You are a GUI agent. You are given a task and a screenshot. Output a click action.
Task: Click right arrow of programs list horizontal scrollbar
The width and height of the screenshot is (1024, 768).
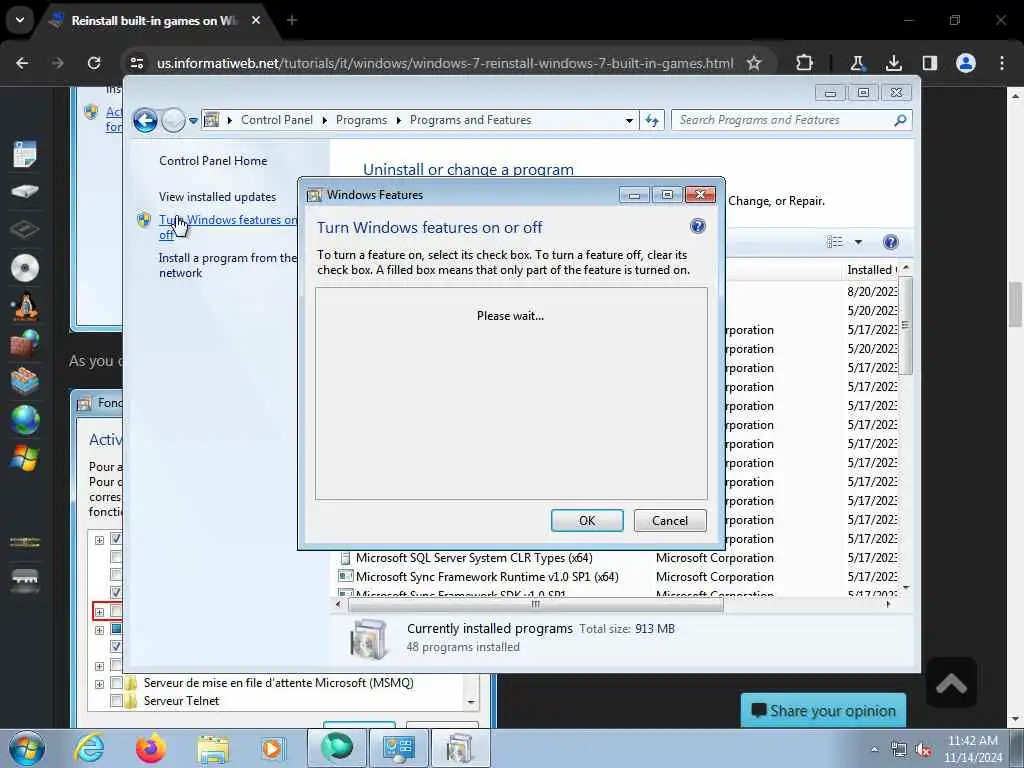click(888, 605)
